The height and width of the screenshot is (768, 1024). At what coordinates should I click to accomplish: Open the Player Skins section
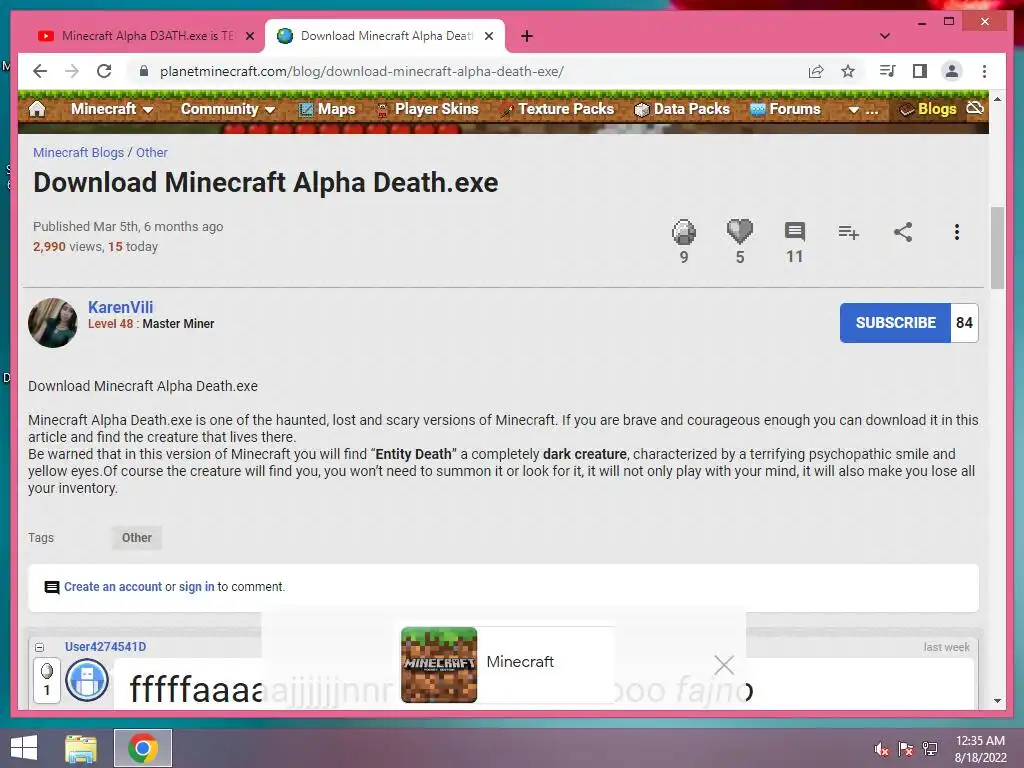tap(427, 109)
